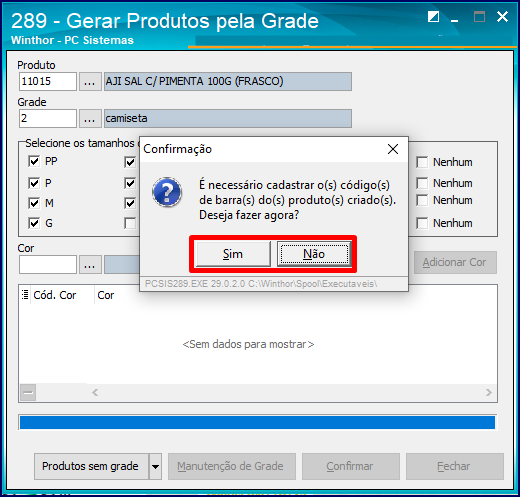Click the grade description camiseta
The width and height of the screenshot is (520, 497).
(x=228, y=118)
